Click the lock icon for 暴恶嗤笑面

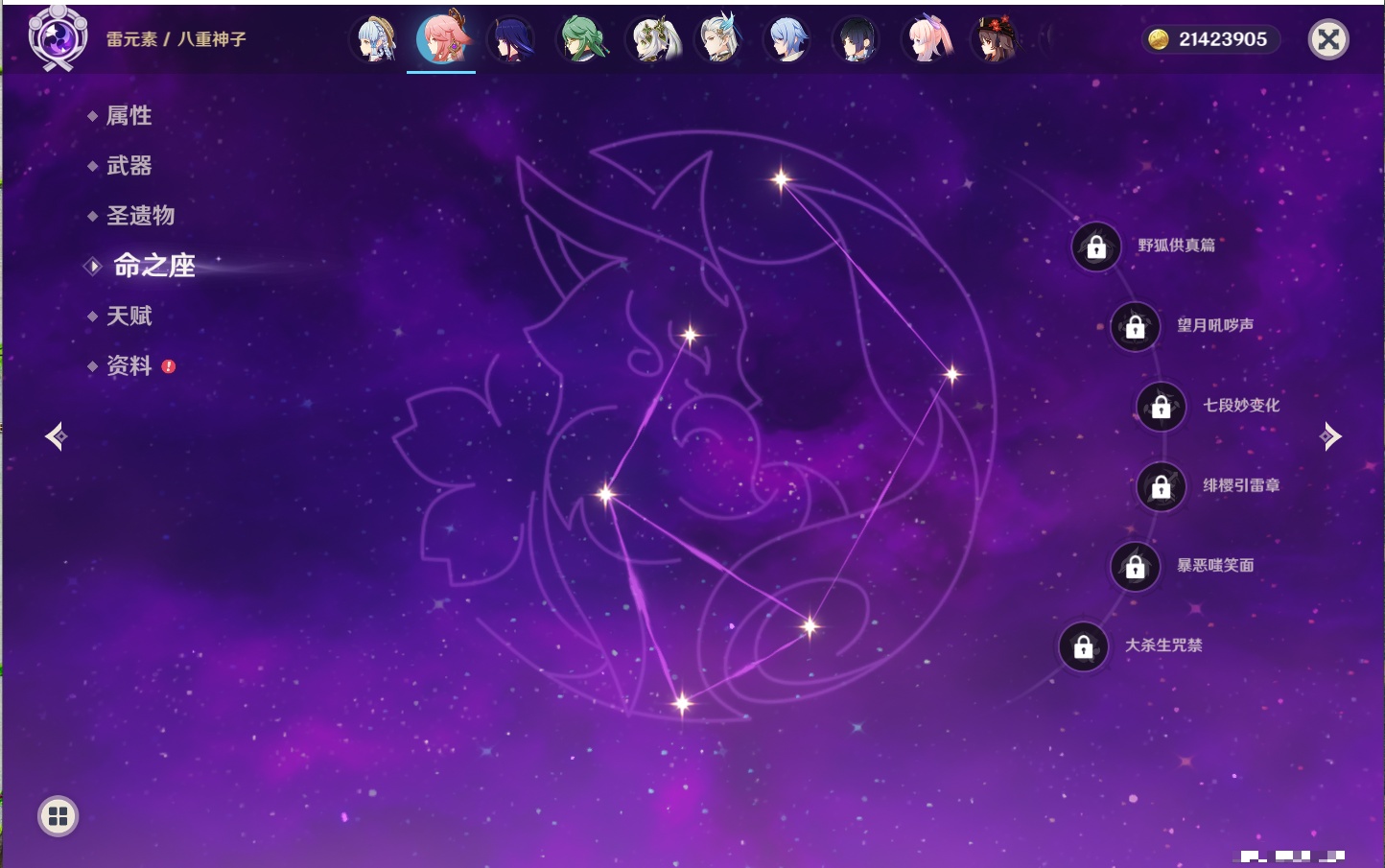1136,567
